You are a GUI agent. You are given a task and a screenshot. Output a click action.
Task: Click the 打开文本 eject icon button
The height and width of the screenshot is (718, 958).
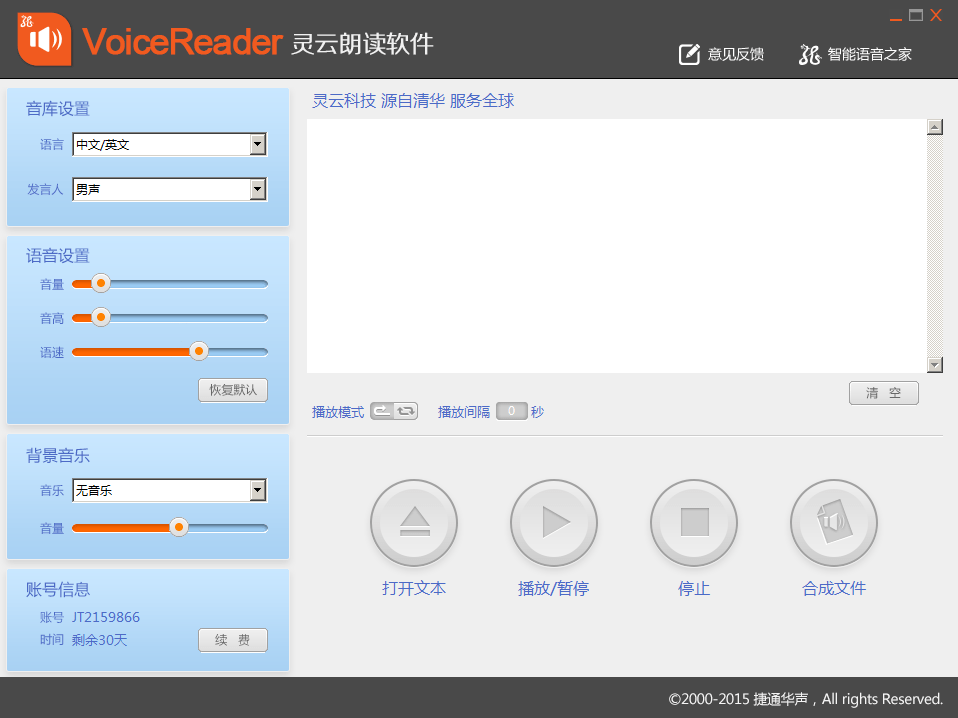tap(414, 523)
